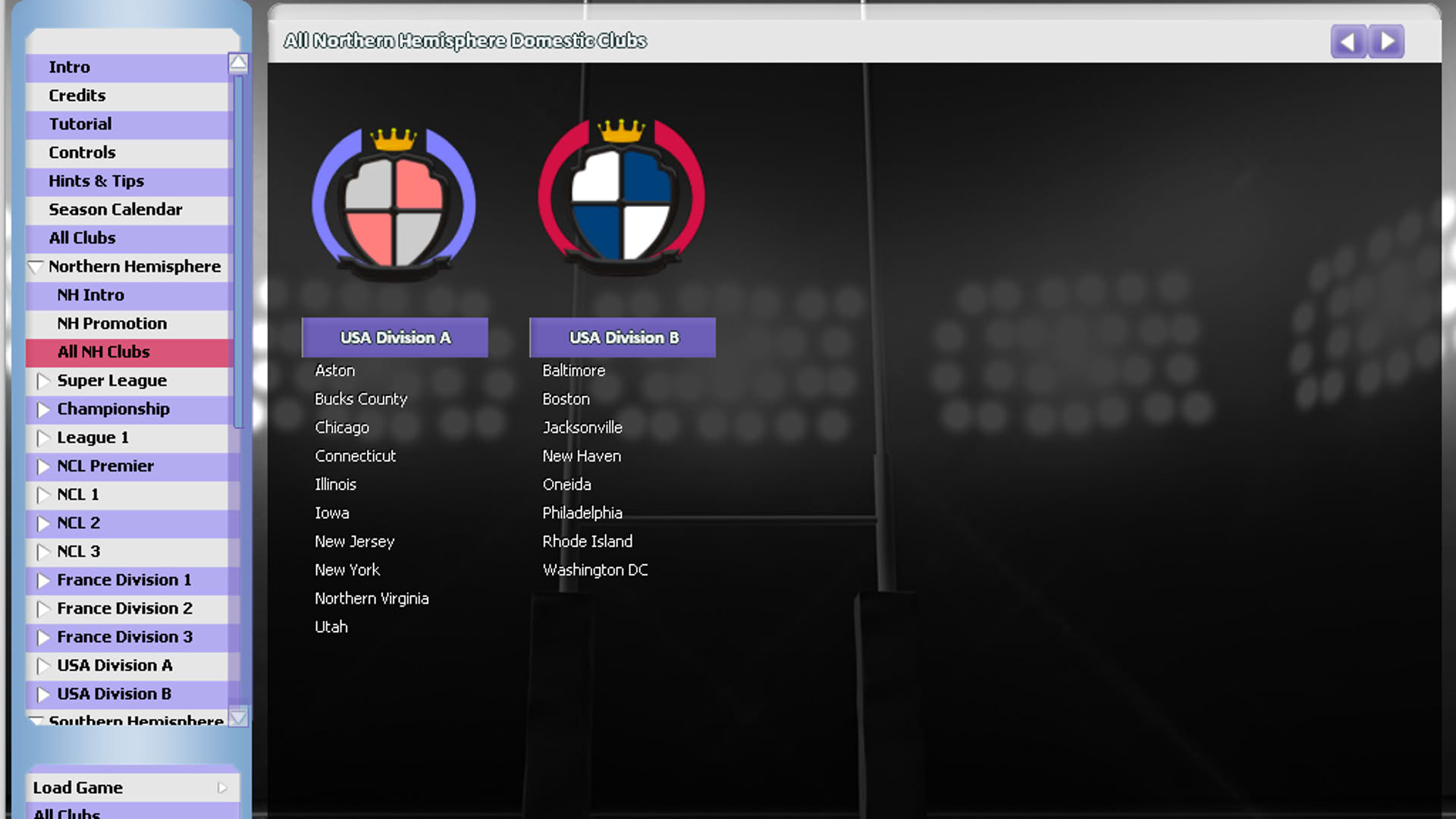1456x819 pixels.
Task: Select the All Clubs item above Northern Hemisphere
Action: [x=127, y=238]
